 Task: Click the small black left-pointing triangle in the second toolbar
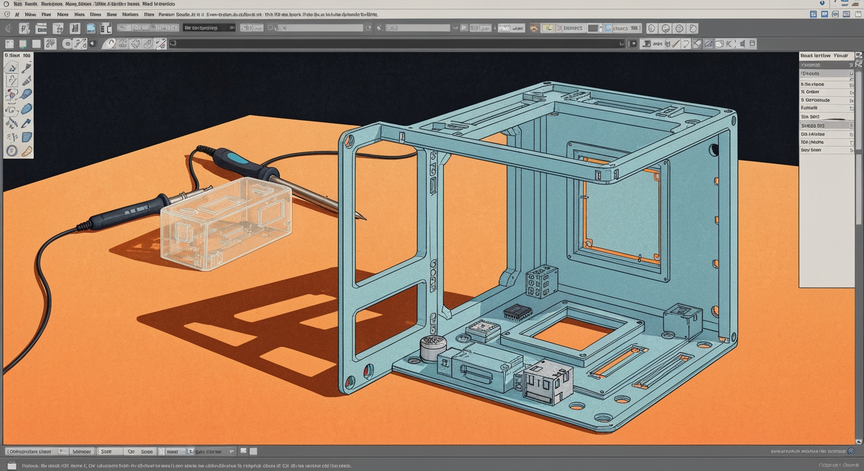coord(92,44)
